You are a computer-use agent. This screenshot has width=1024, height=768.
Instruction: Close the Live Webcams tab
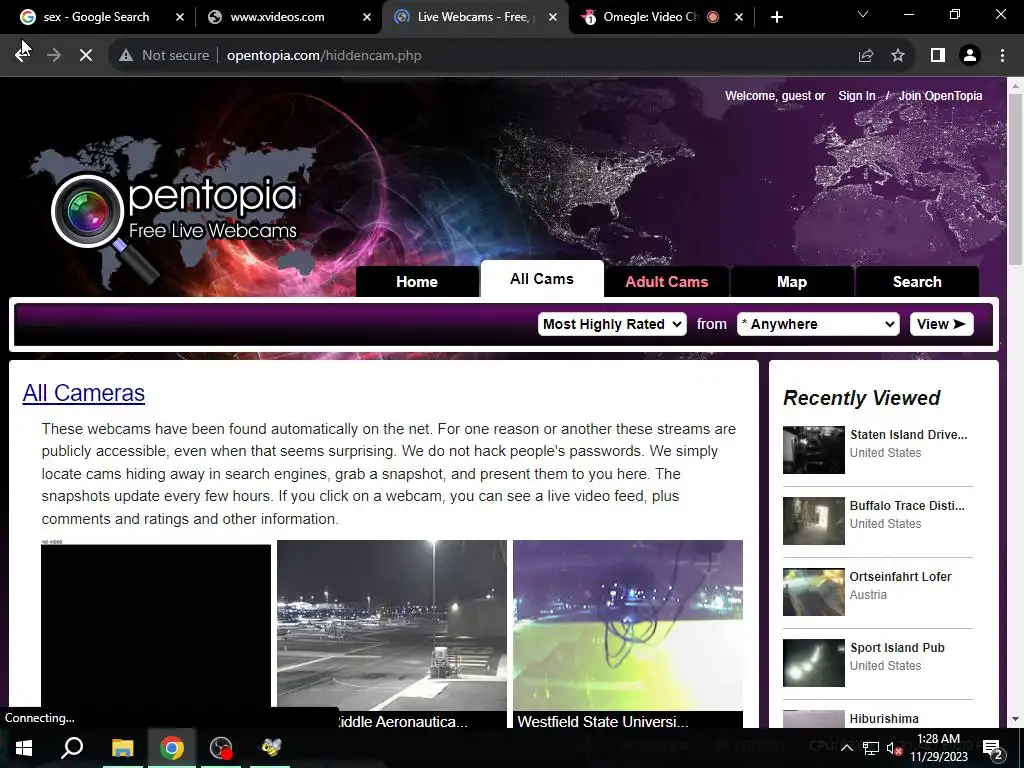553,17
